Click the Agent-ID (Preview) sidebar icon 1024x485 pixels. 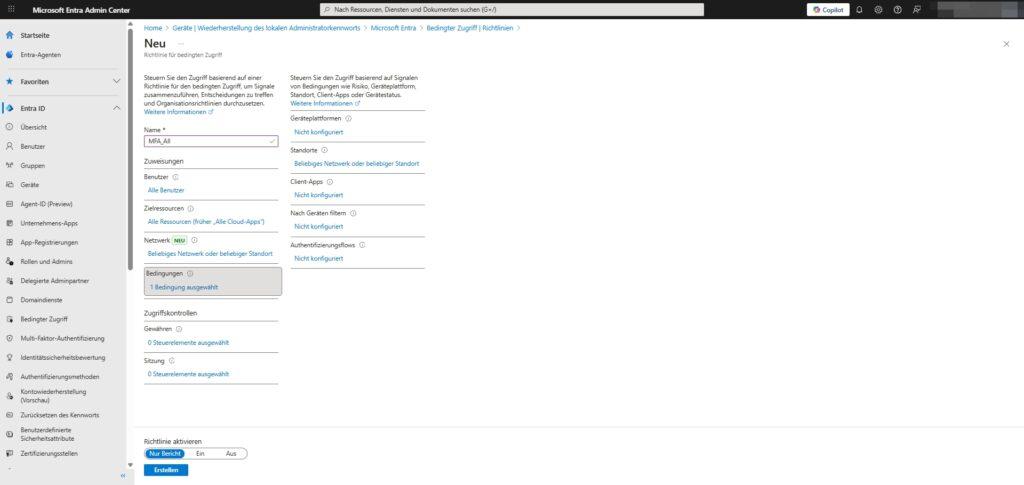pos(10,204)
